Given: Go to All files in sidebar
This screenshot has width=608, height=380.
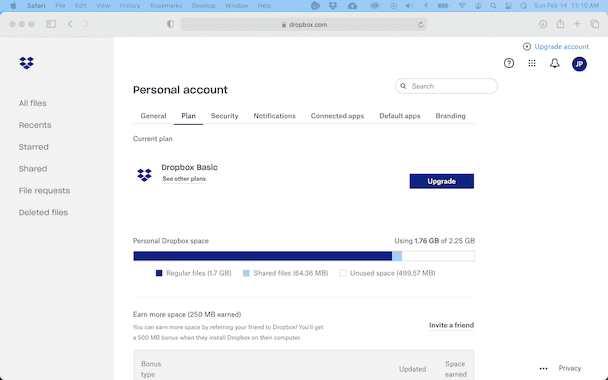Looking at the screenshot, I should [x=33, y=103].
